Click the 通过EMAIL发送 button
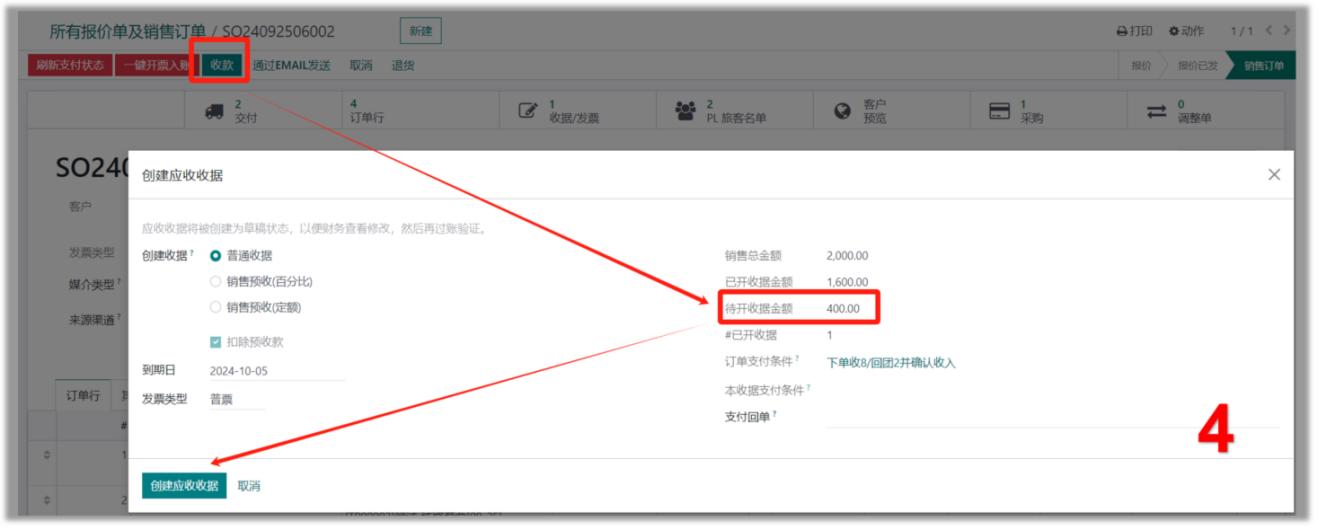This screenshot has width=1318, height=530. tap(291, 65)
